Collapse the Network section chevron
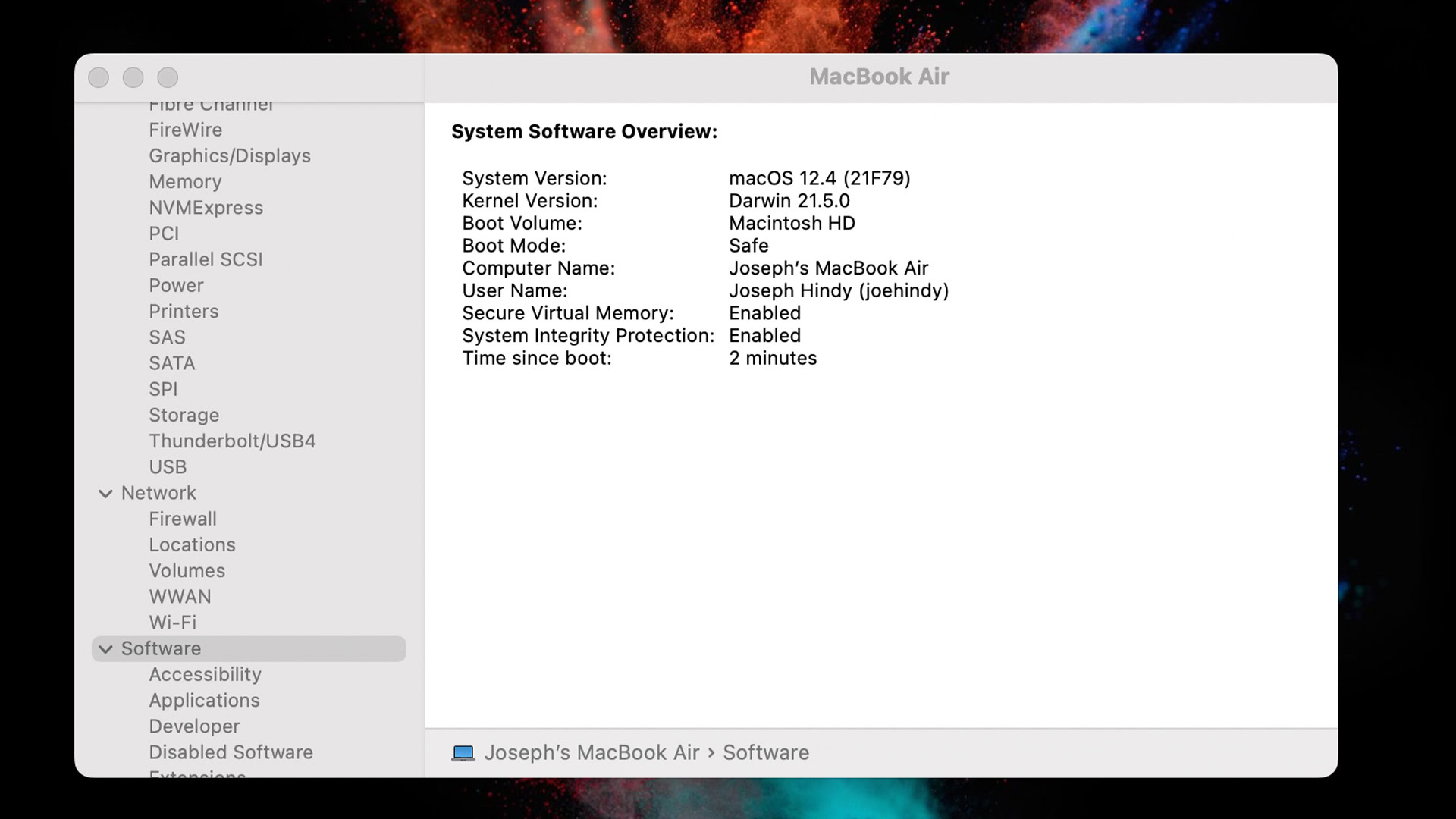 [x=106, y=494]
